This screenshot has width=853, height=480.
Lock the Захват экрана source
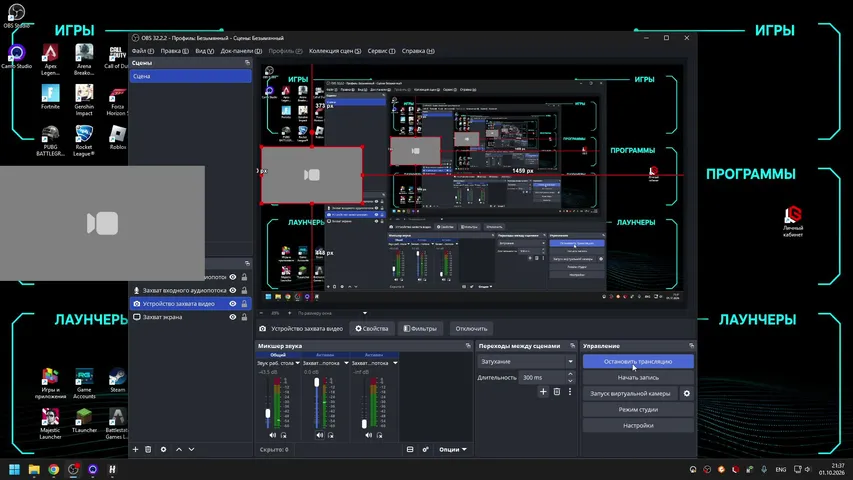point(244,317)
